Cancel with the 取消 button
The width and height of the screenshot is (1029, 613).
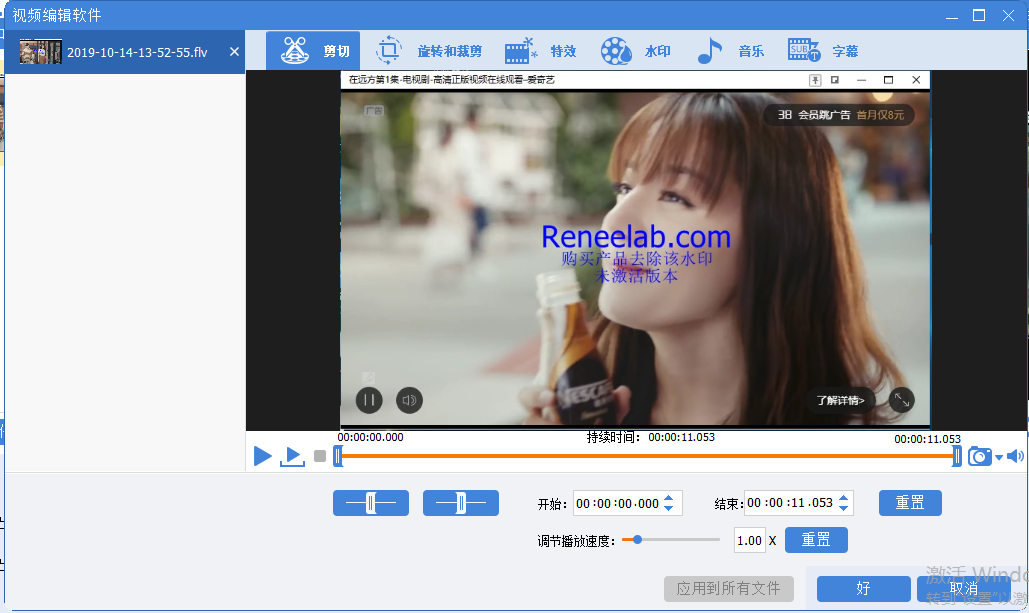963,589
